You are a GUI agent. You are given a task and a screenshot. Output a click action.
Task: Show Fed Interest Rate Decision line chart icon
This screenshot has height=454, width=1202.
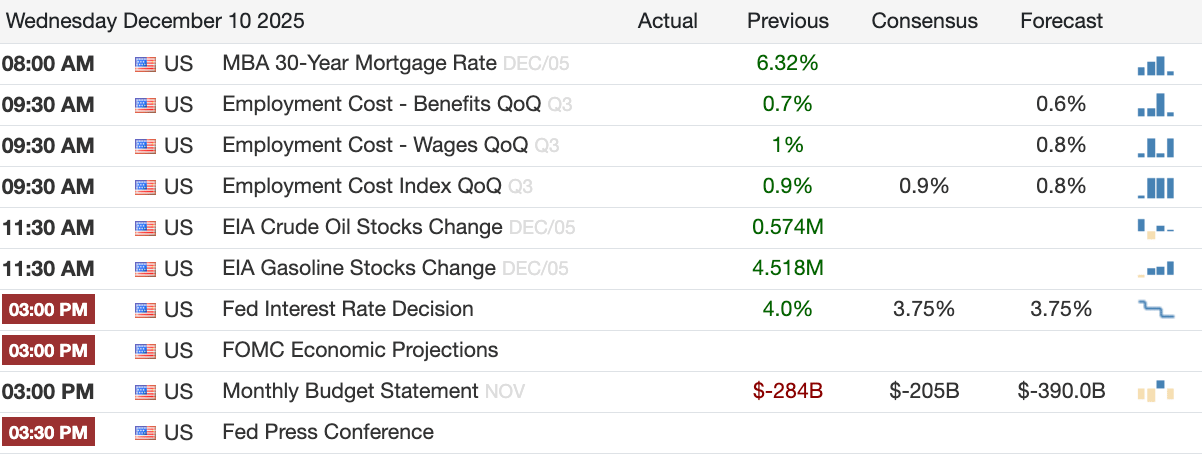pos(1155,310)
